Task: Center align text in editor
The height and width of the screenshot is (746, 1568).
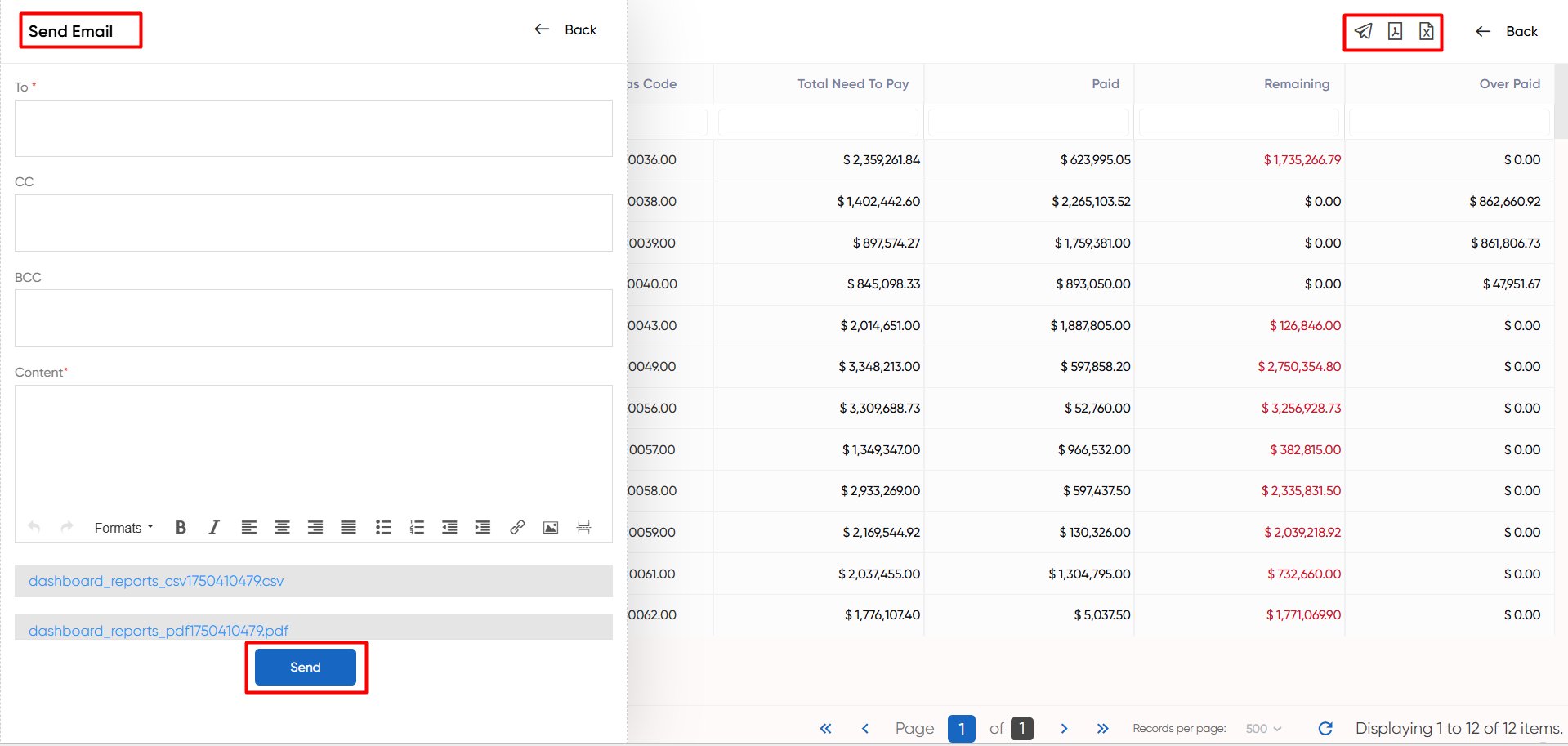Action: (x=282, y=527)
